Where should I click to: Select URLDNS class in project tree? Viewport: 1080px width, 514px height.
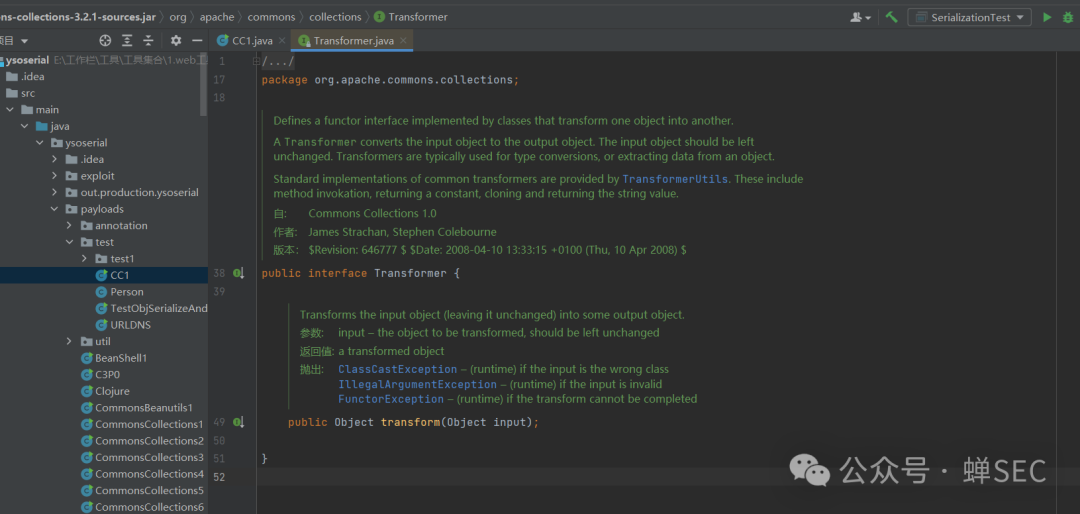click(x=129, y=325)
